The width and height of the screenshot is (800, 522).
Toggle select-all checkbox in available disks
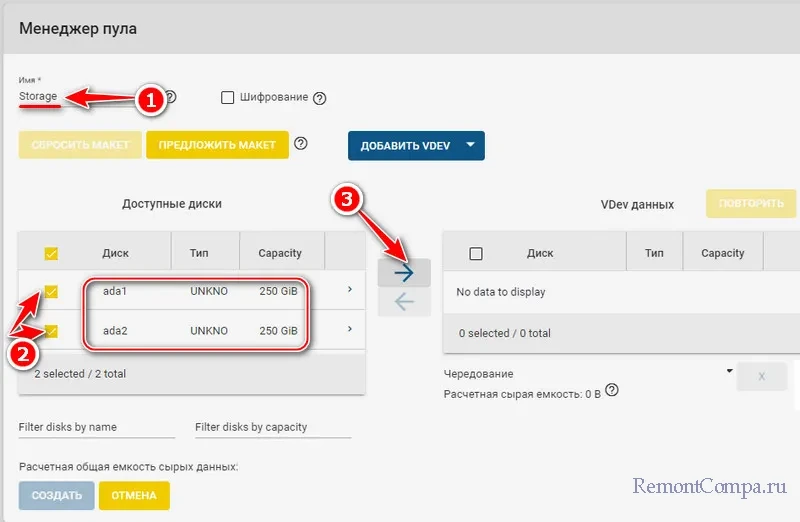click(51, 254)
